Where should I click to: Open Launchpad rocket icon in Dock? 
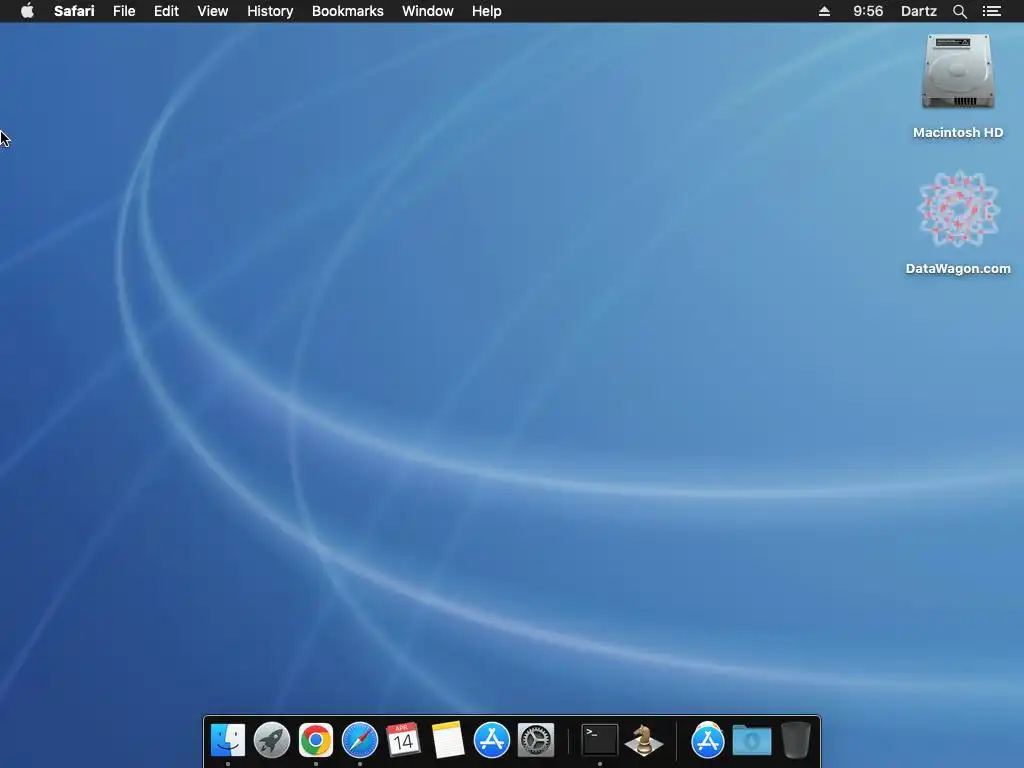(x=272, y=740)
